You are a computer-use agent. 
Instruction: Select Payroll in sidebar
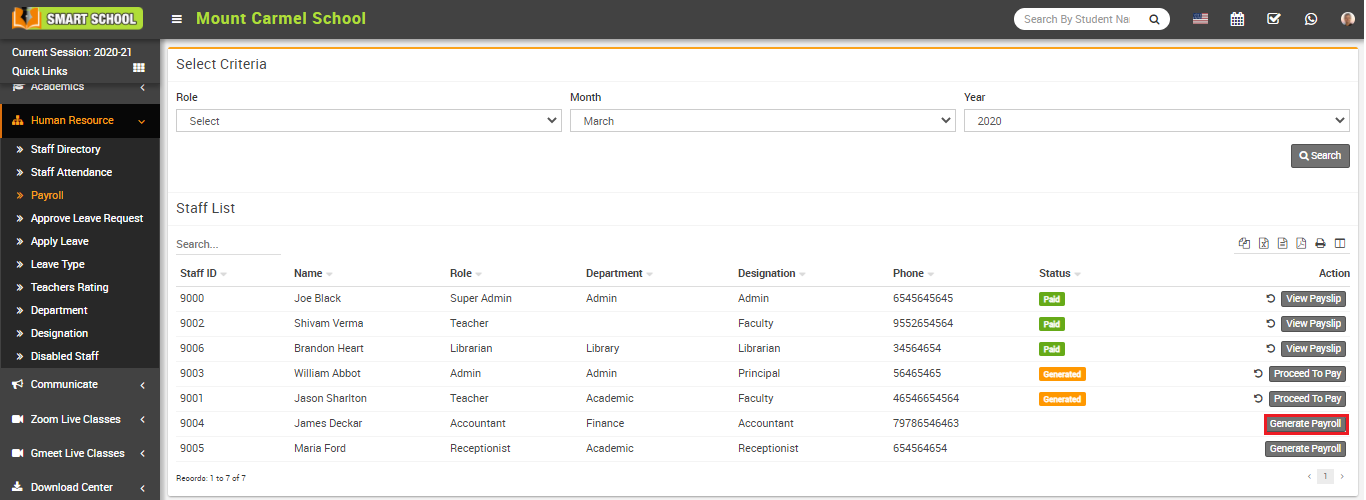pos(47,195)
